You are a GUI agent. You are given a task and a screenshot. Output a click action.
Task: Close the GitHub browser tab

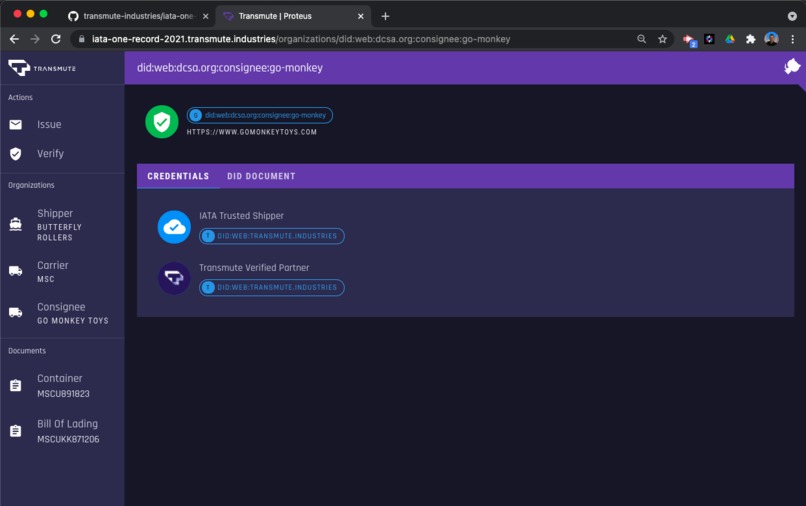pyautogui.click(x=206, y=16)
